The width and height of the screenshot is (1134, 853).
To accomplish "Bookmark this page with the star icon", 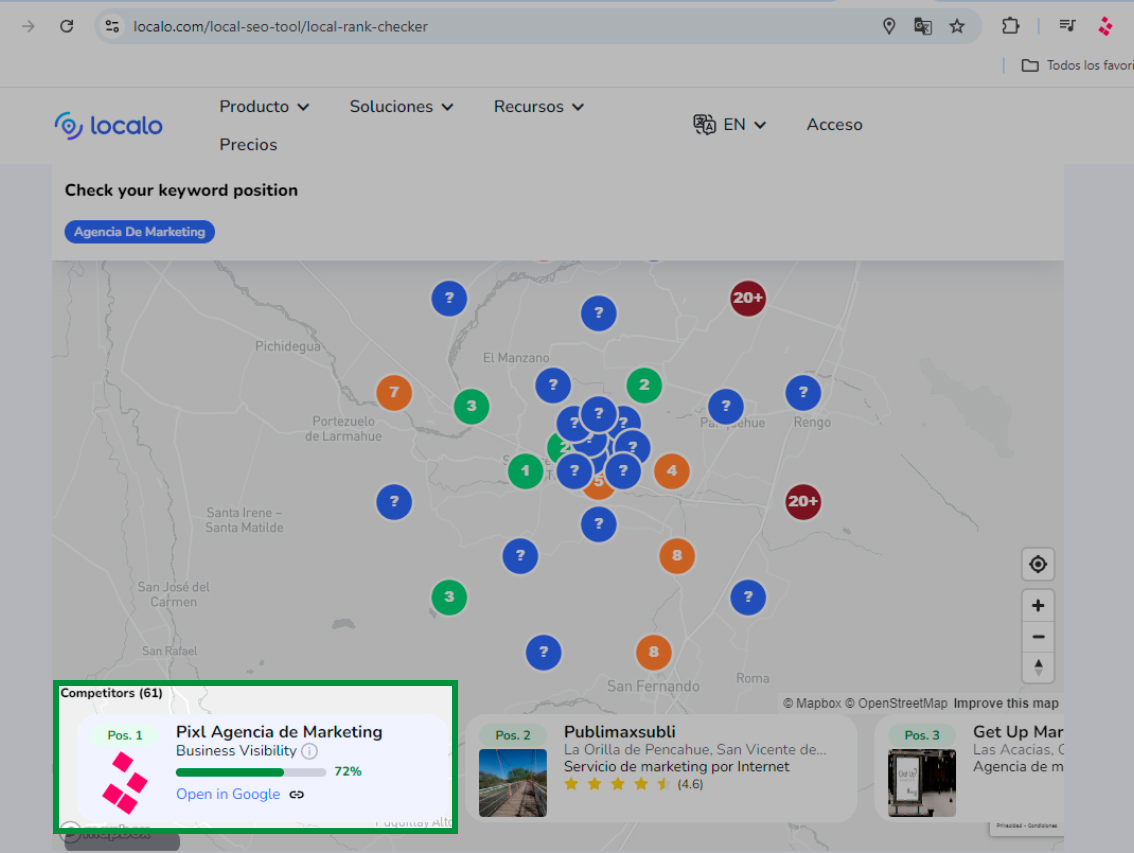I will point(957,27).
